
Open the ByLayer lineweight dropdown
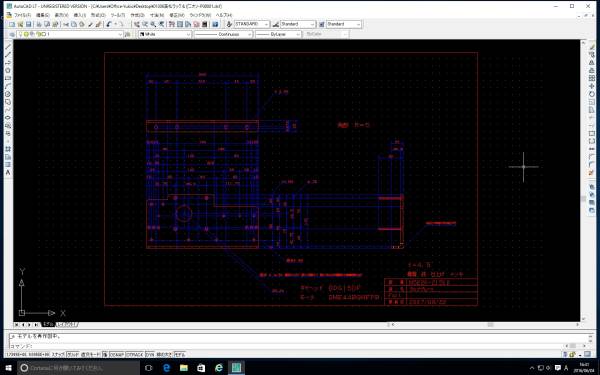tap(278, 34)
